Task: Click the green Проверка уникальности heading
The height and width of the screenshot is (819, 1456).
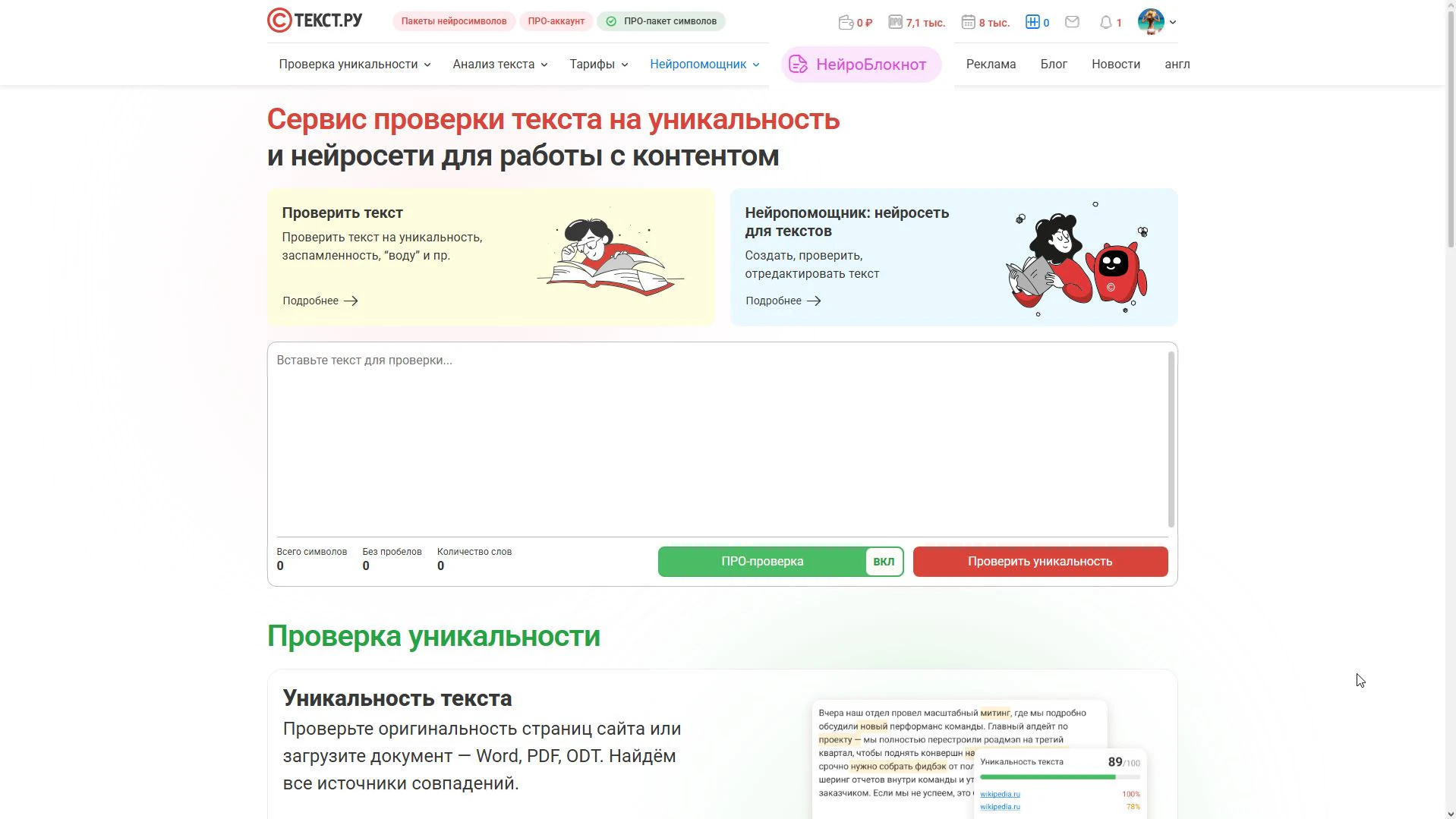Action: (x=433, y=636)
